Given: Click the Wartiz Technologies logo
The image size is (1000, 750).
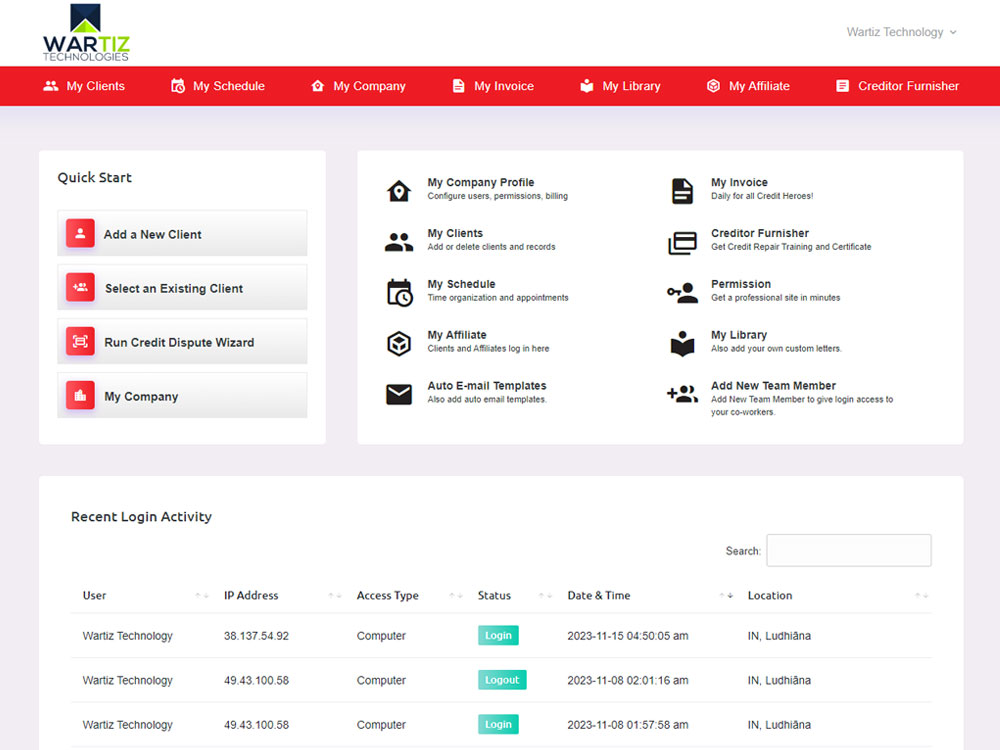Looking at the screenshot, I should coord(86,33).
